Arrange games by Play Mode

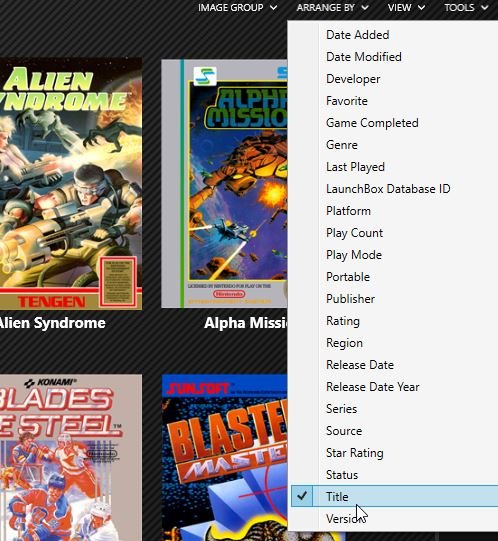[394, 255]
